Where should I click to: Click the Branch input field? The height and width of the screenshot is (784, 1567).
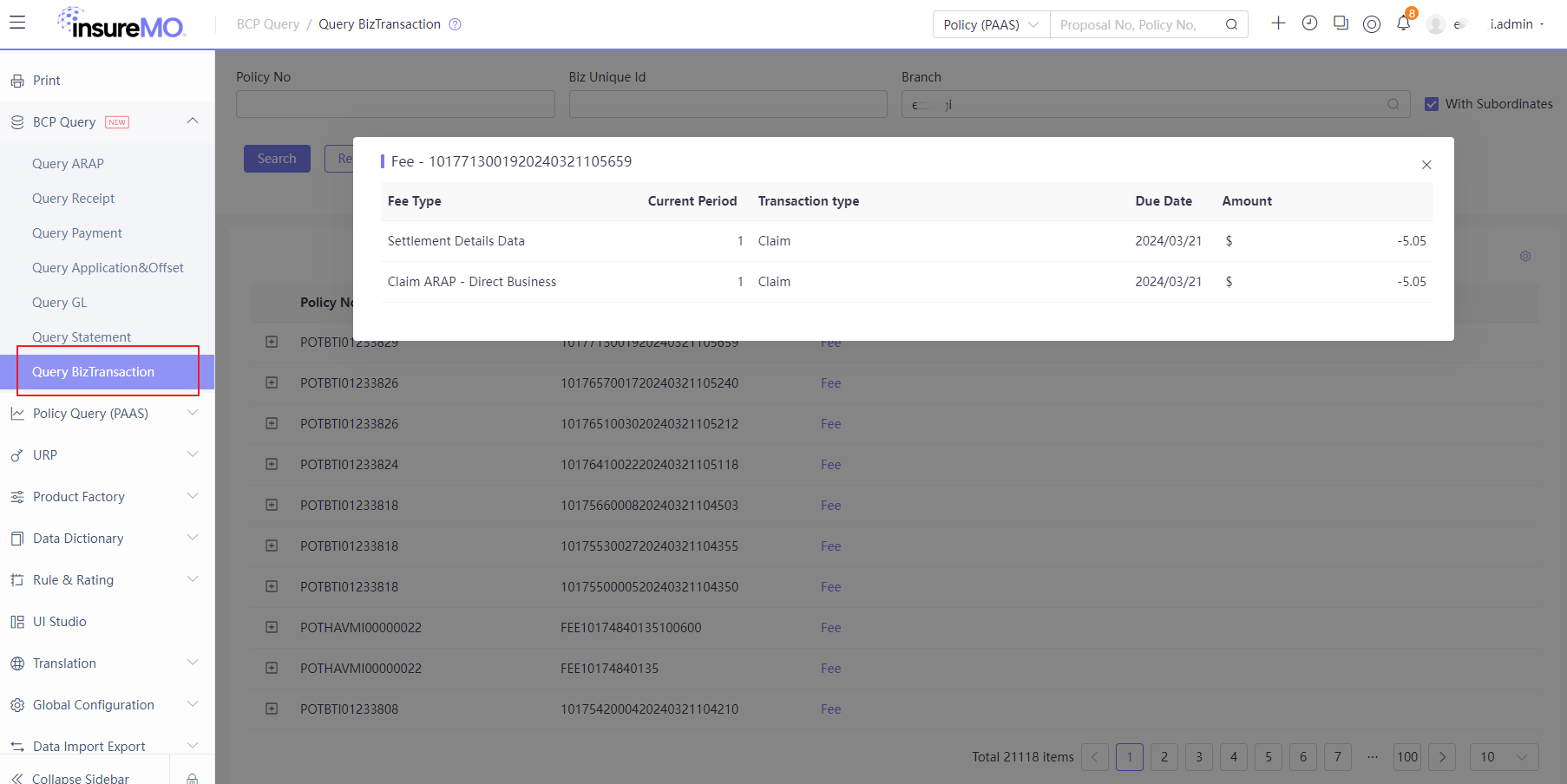tap(1156, 104)
